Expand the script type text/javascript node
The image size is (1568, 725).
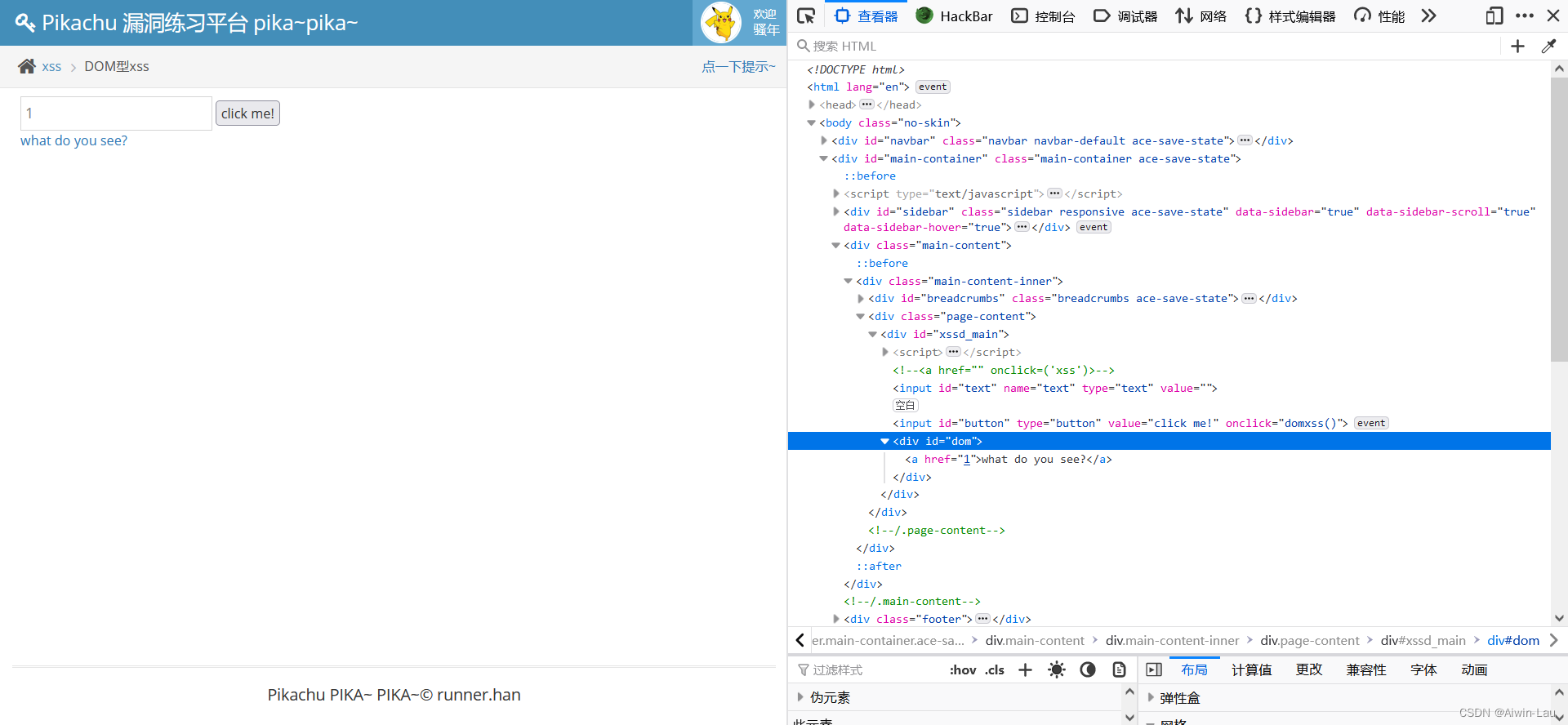(835, 193)
